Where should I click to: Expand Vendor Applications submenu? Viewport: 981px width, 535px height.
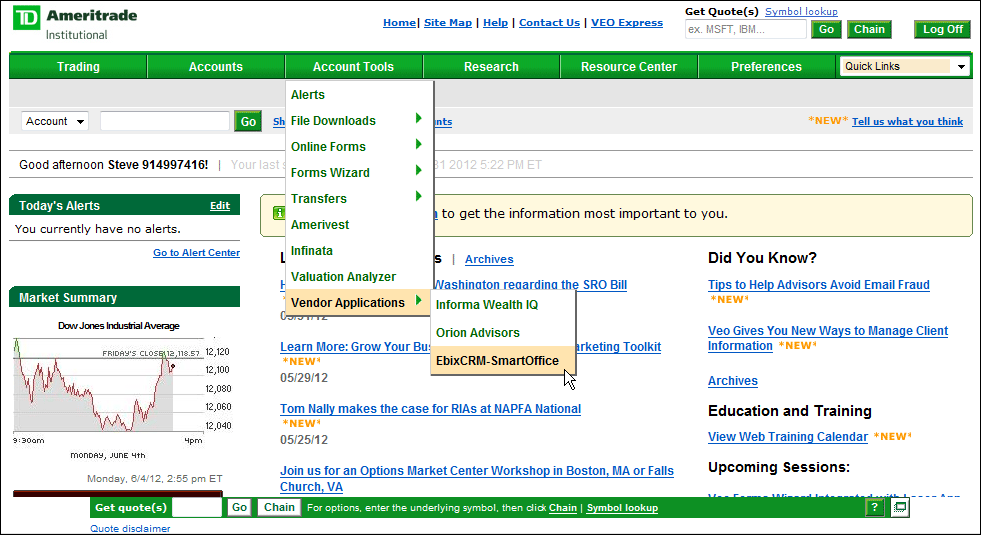(x=359, y=302)
